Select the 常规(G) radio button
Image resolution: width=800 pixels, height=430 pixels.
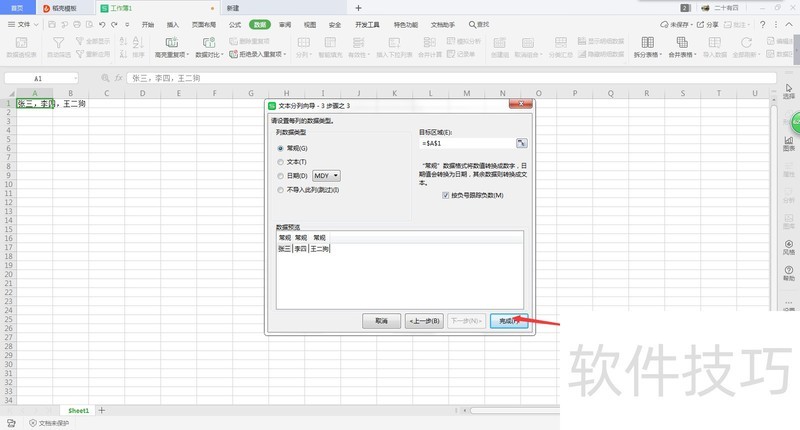281,148
